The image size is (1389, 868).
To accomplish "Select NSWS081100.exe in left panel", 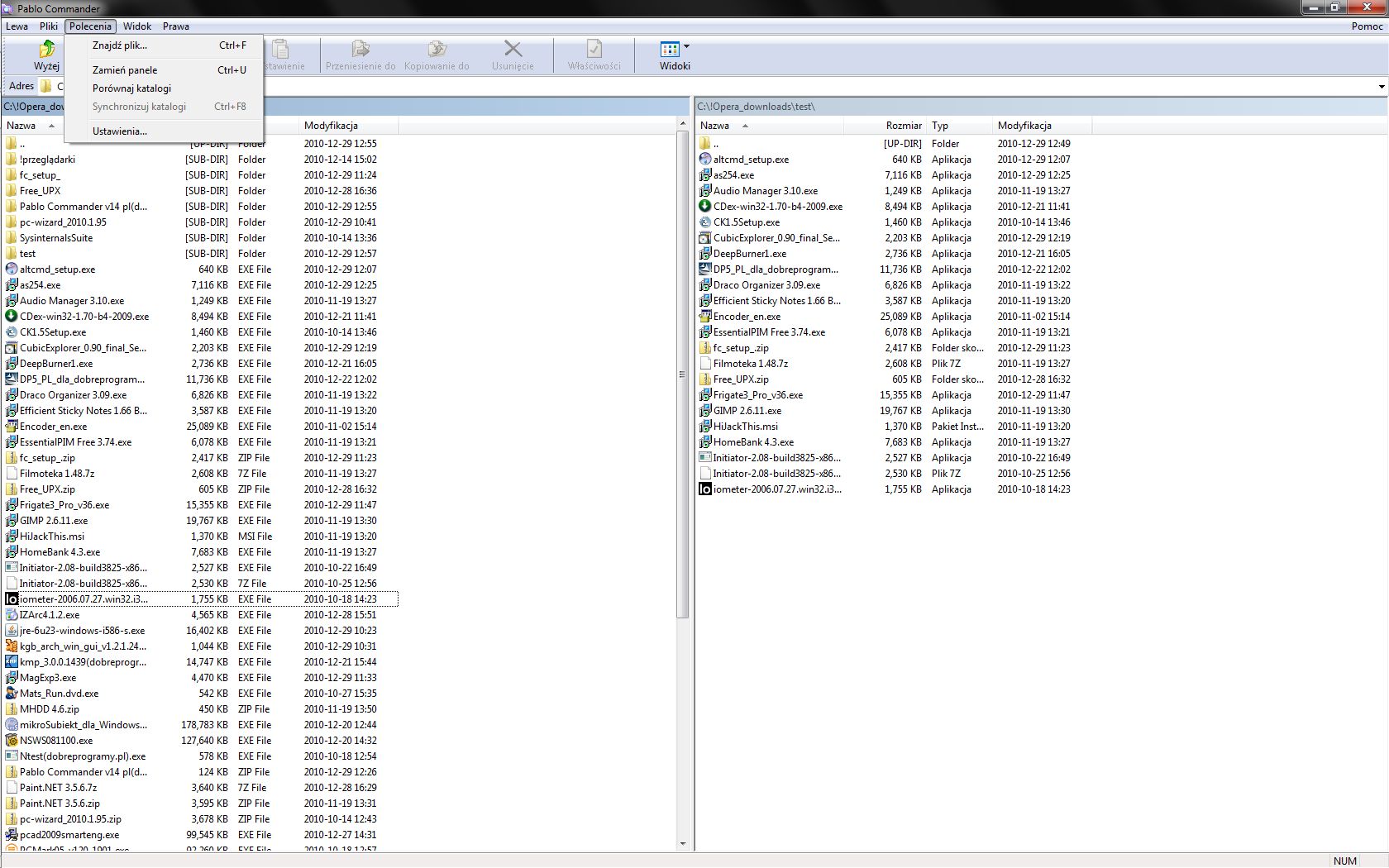I will 56,741.
